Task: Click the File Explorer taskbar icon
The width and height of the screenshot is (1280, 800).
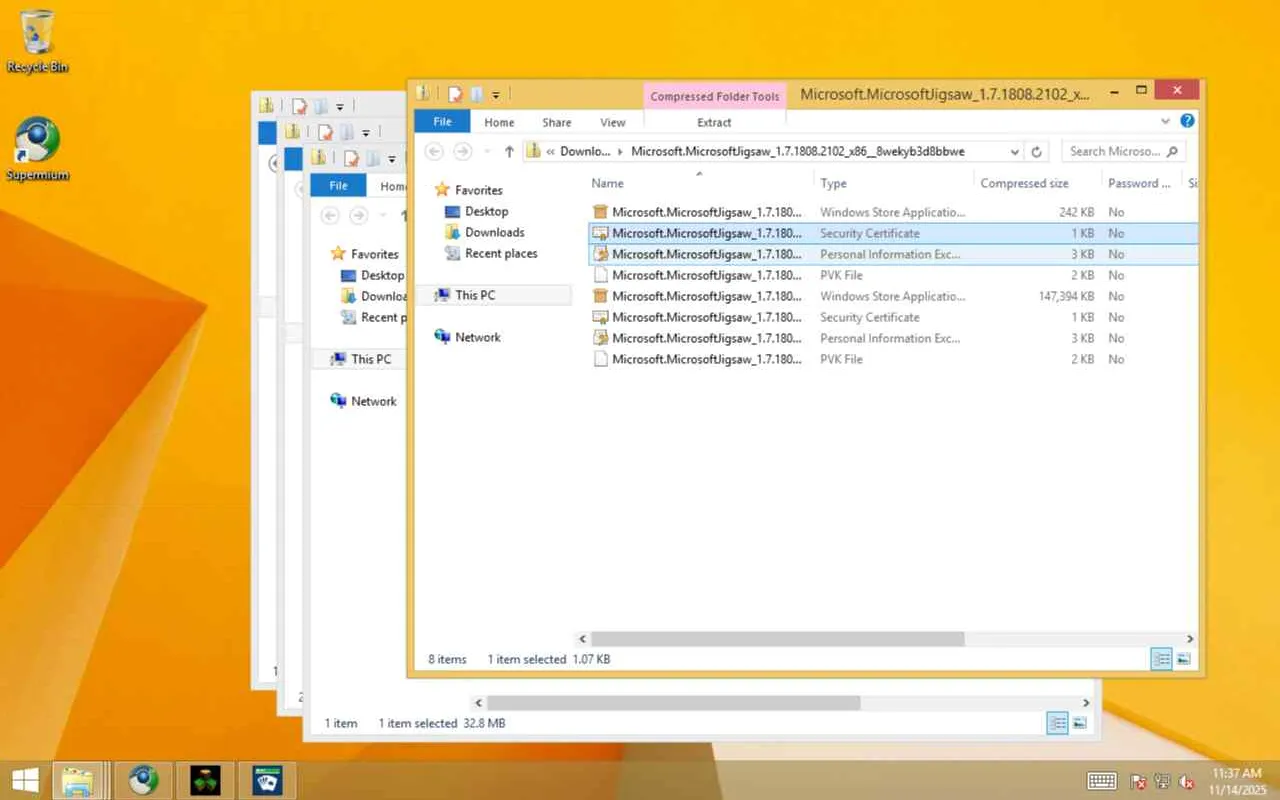Action: (79, 780)
